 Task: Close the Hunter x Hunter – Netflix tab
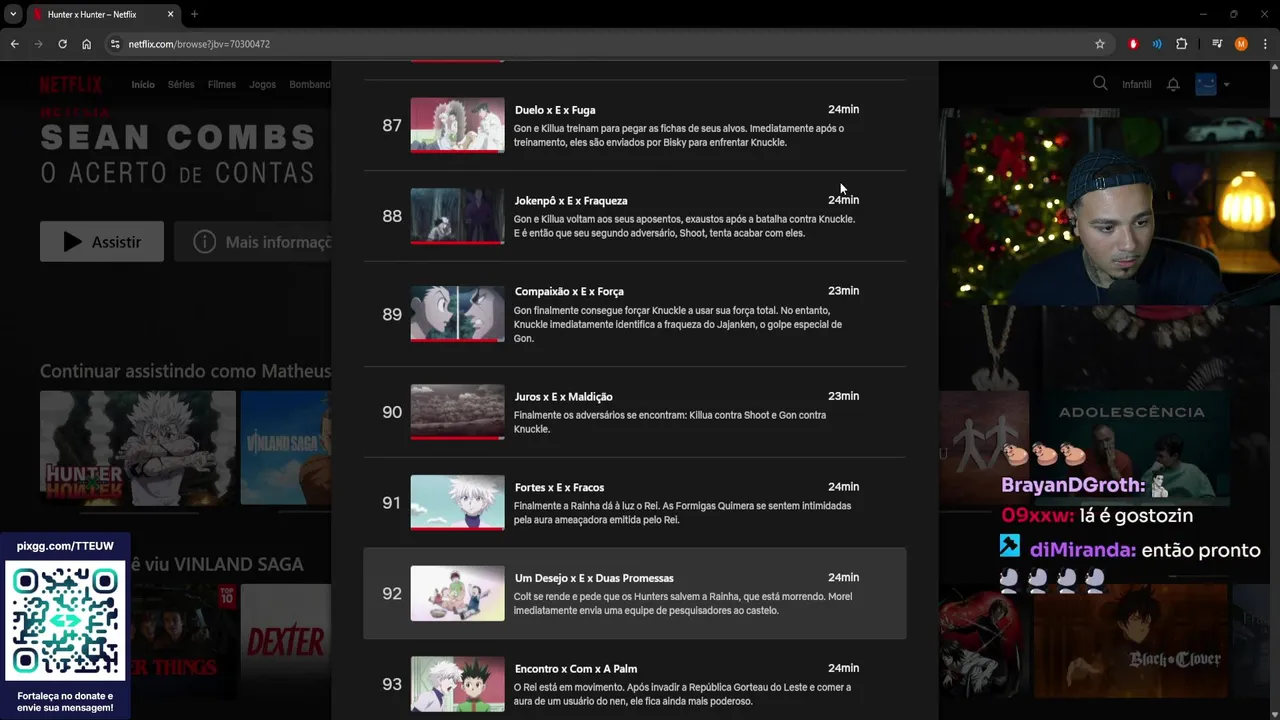pos(171,15)
